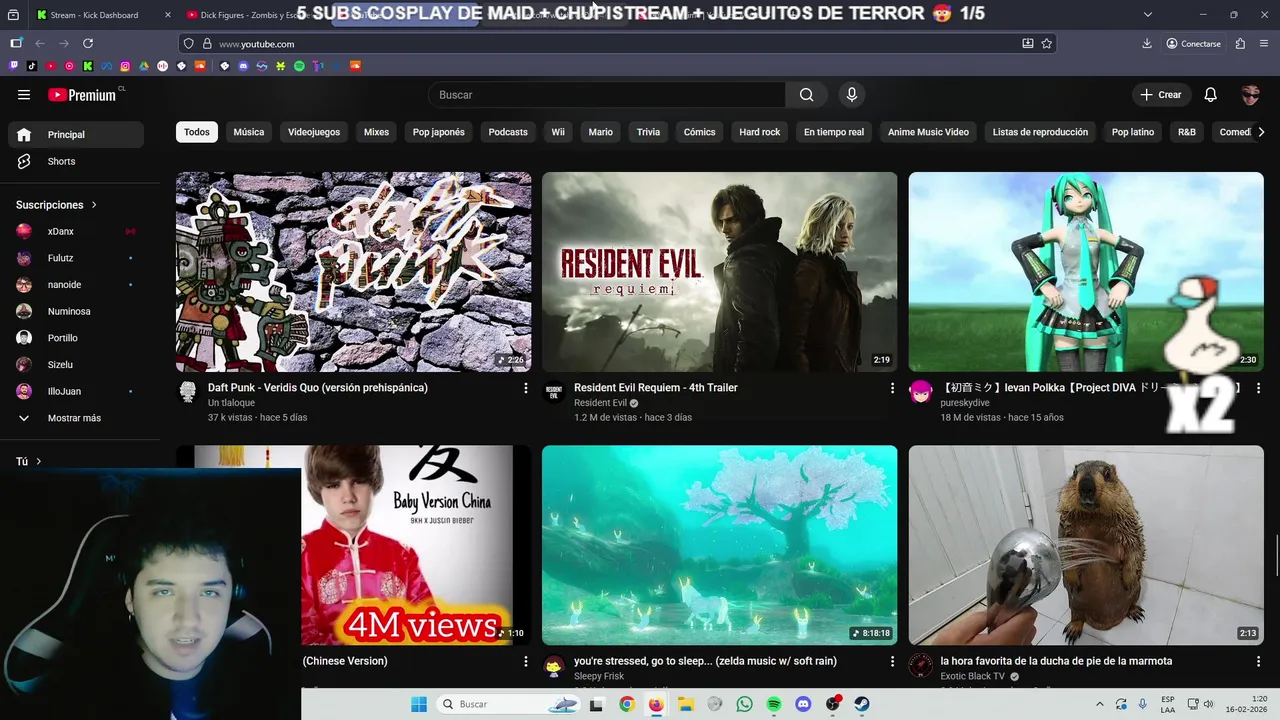Click the page vertical scrollbar thumb
Screen dimensions: 1280x720
[x=1277, y=555]
